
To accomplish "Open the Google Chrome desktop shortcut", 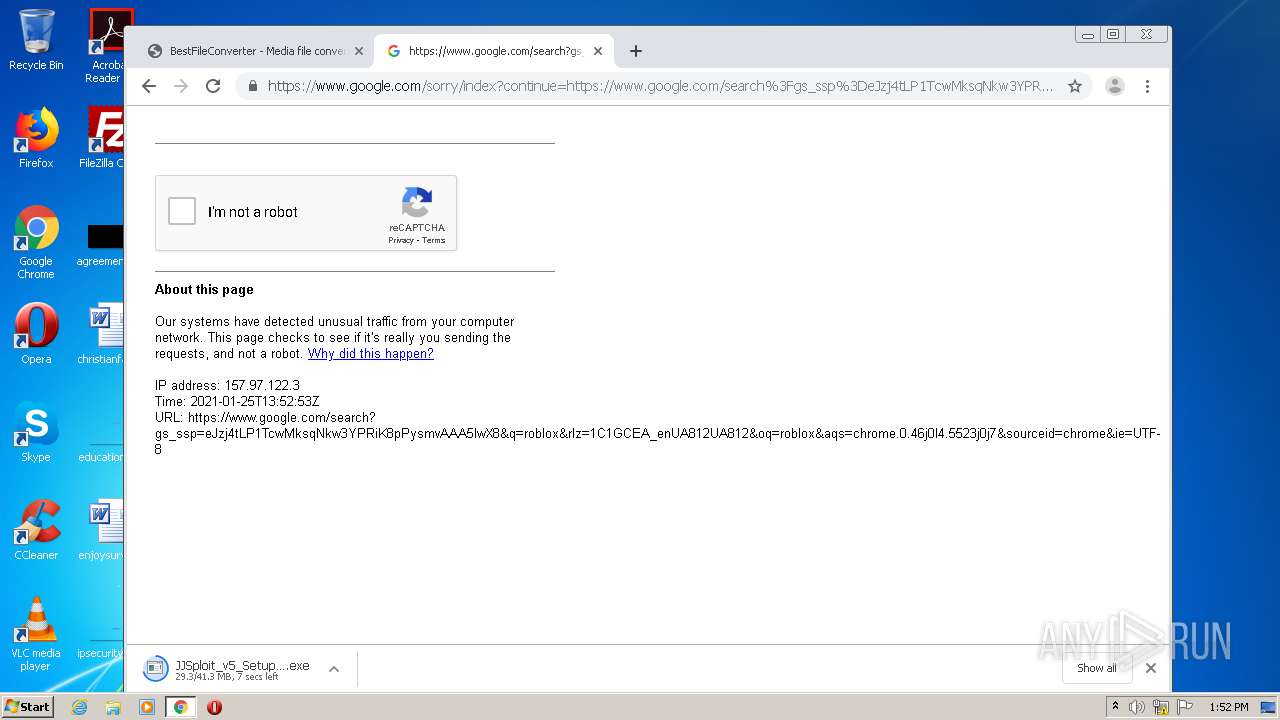I will pyautogui.click(x=36, y=242).
